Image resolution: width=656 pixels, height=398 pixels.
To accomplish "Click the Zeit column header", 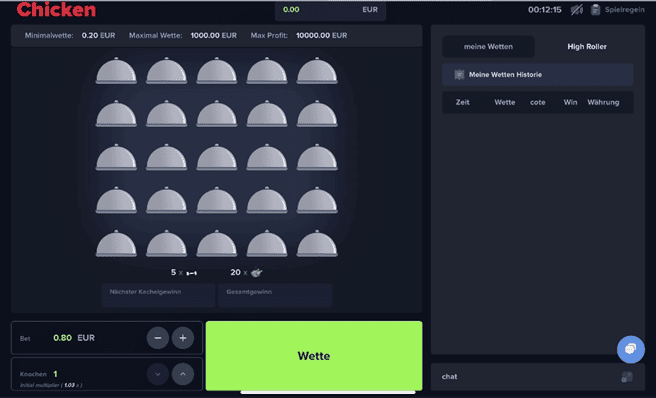I will pos(462,102).
